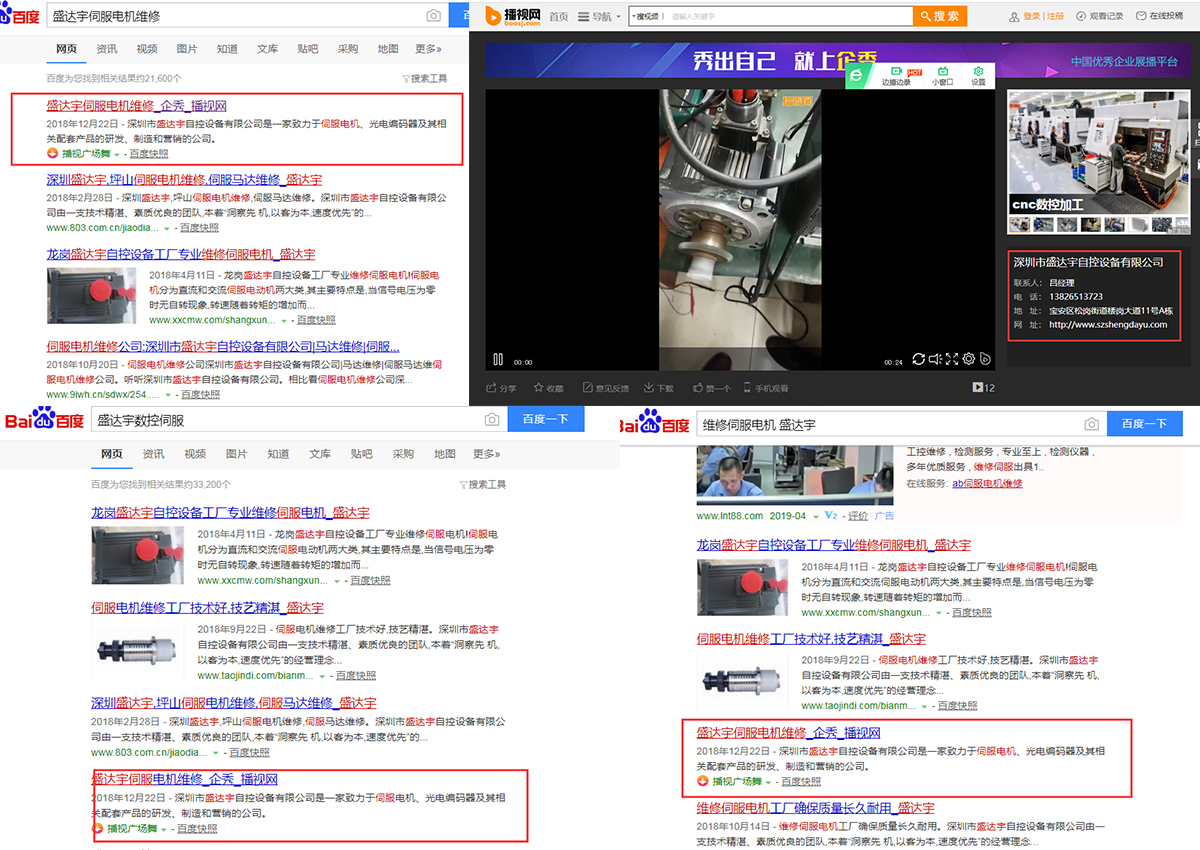Click the camera icon in the 盛达宇数控伺服 search box
Viewport: 1200px width, 850px height.
(492, 421)
